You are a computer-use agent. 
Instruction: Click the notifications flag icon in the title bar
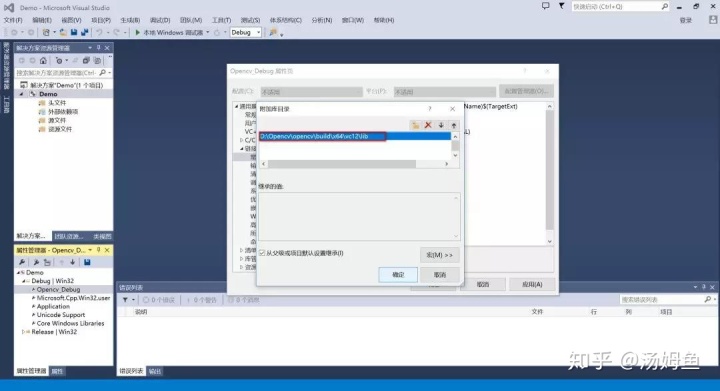click(561, 6)
